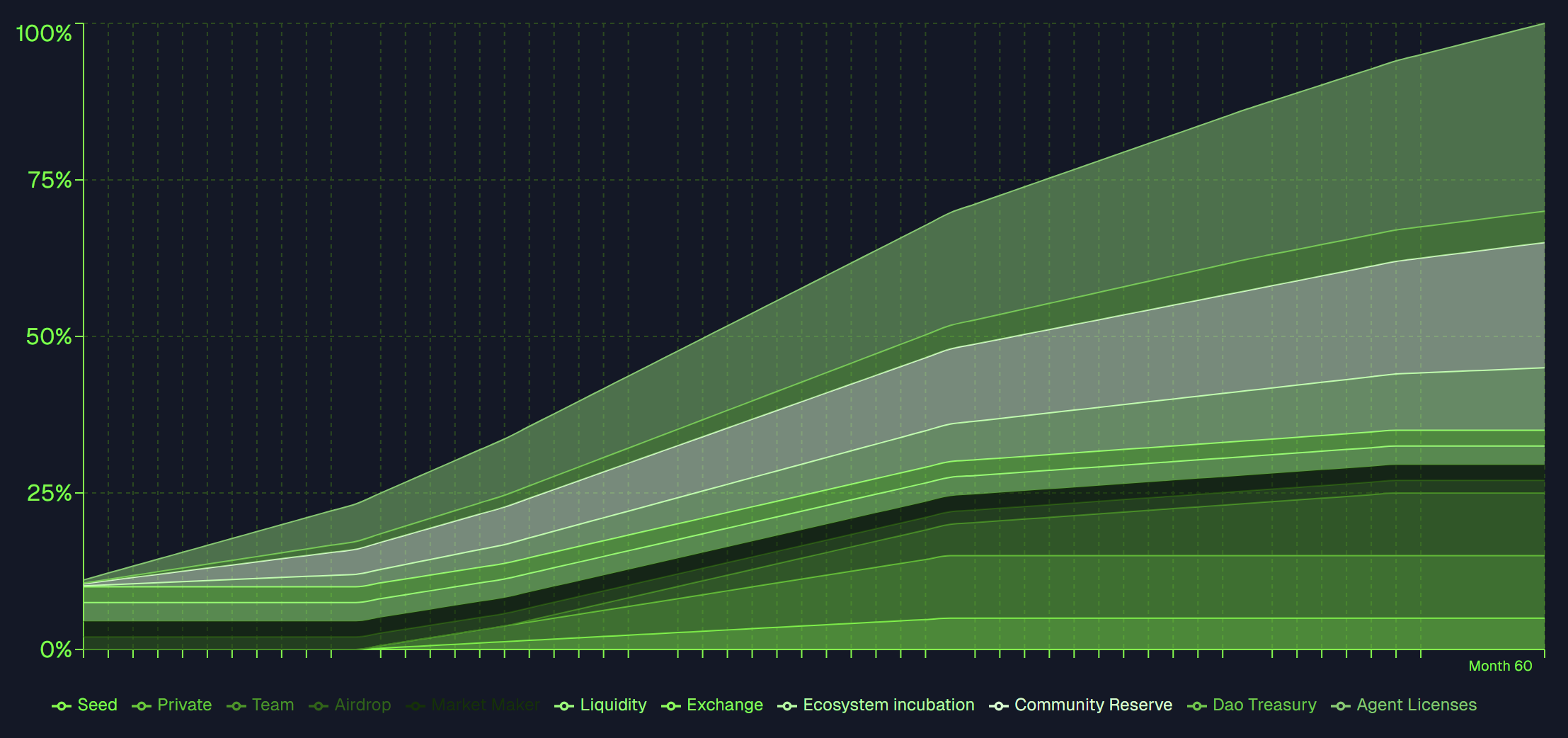Click the Liquidity legend marker icon

point(564,706)
